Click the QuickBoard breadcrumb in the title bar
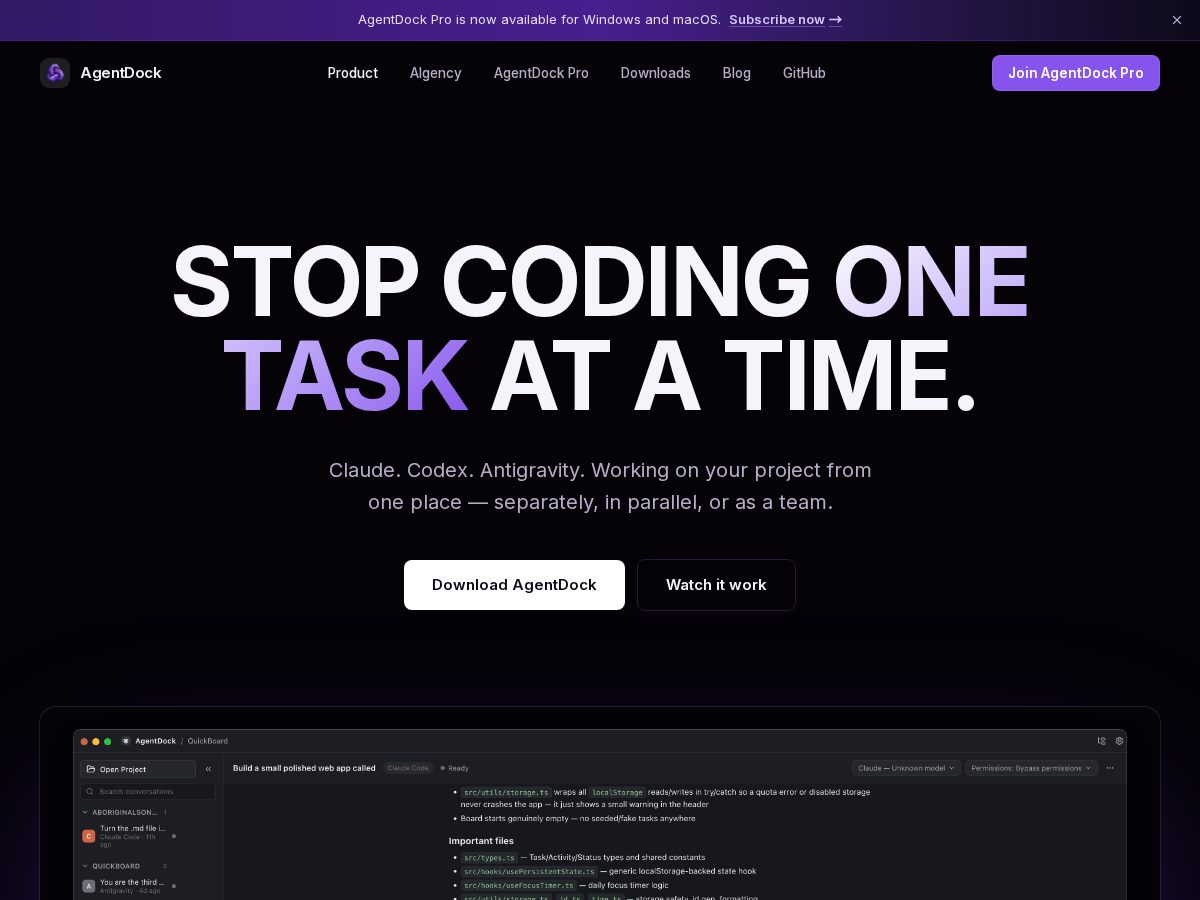The width and height of the screenshot is (1200, 900). tap(208, 741)
